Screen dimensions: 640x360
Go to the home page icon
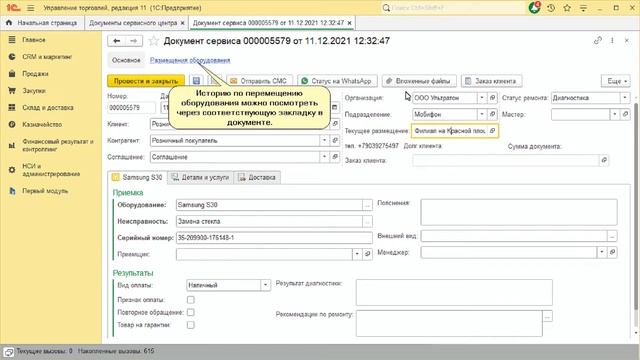[9, 23]
